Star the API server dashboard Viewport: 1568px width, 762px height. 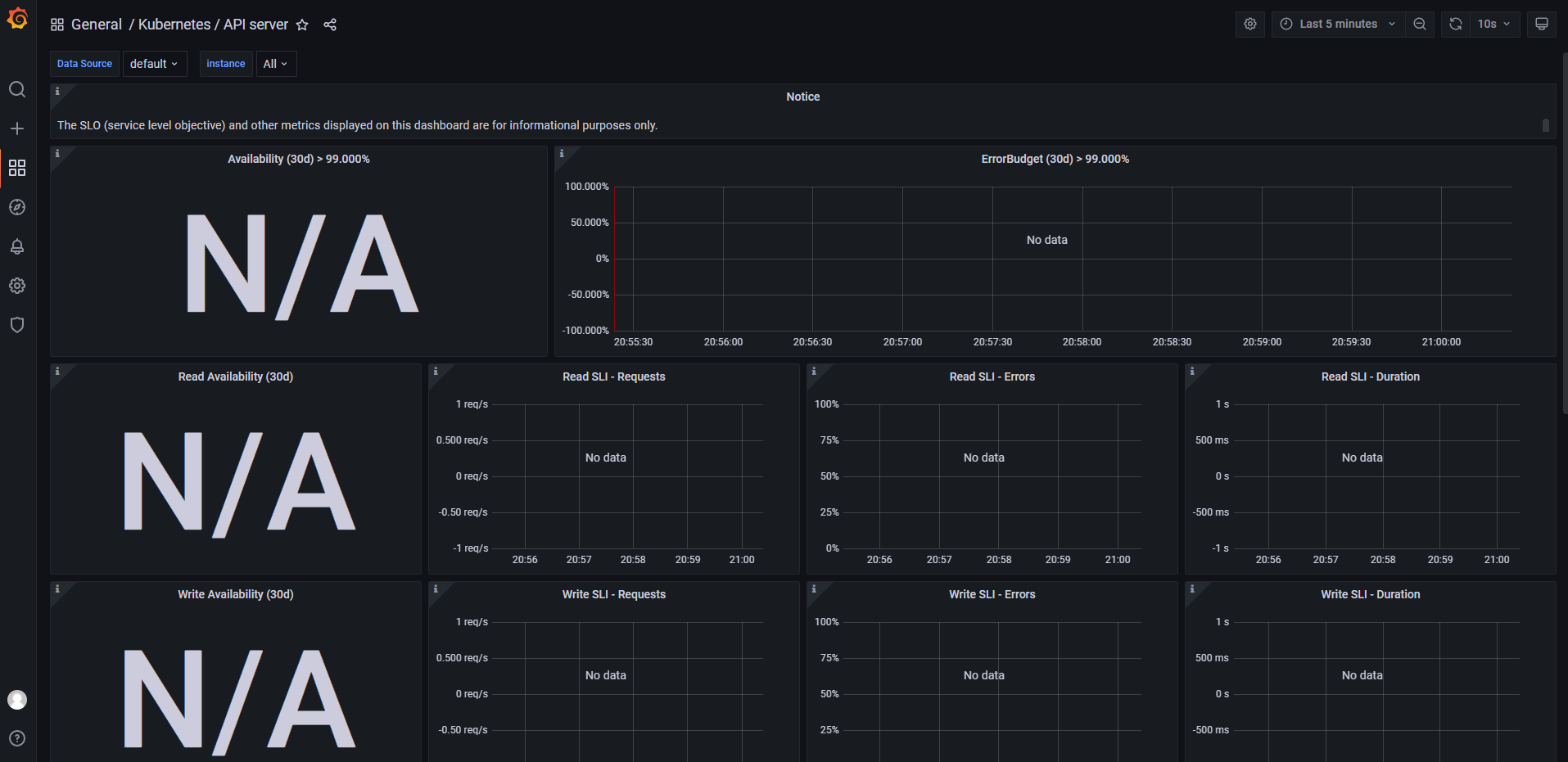tap(302, 25)
